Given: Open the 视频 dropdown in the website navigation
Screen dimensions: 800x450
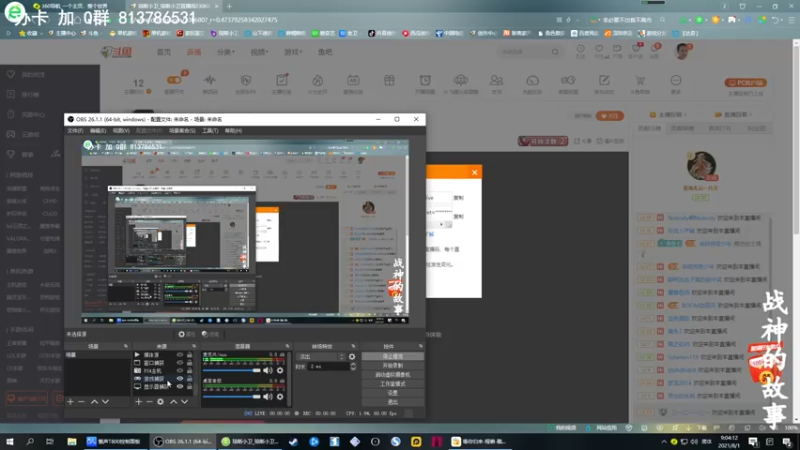Looking at the screenshot, I should tap(259, 52).
